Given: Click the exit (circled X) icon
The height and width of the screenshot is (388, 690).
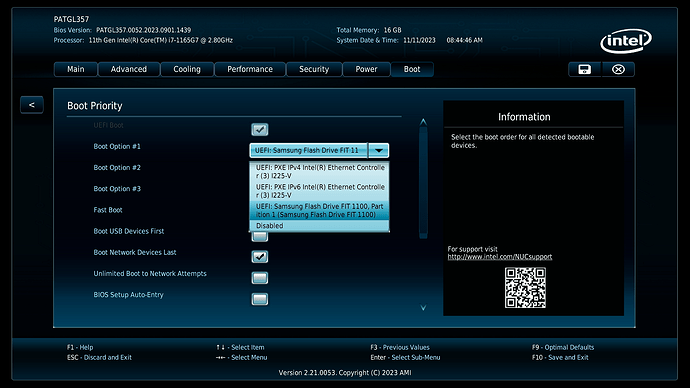Looking at the screenshot, I should point(618,70).
